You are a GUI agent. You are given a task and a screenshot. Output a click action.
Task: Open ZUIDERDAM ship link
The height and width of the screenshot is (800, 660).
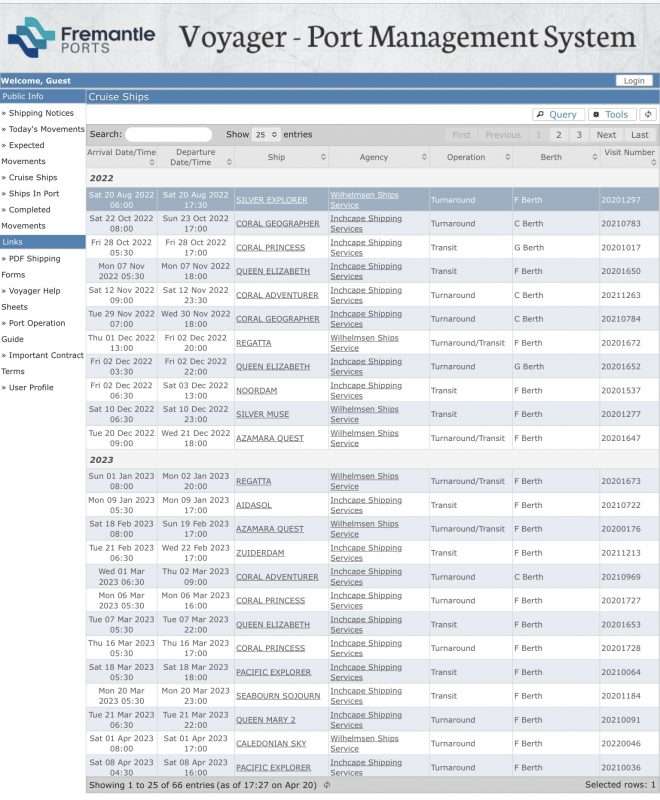click(x=260, y=553)
